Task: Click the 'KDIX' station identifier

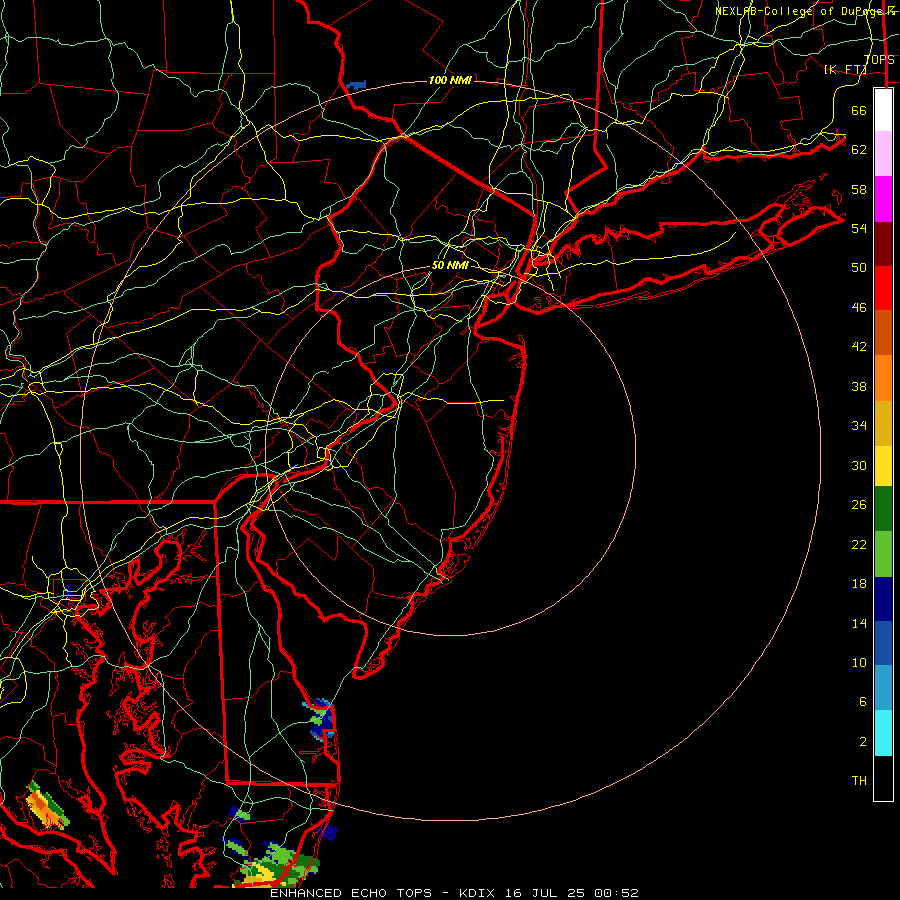Action: tap(479, 893)
